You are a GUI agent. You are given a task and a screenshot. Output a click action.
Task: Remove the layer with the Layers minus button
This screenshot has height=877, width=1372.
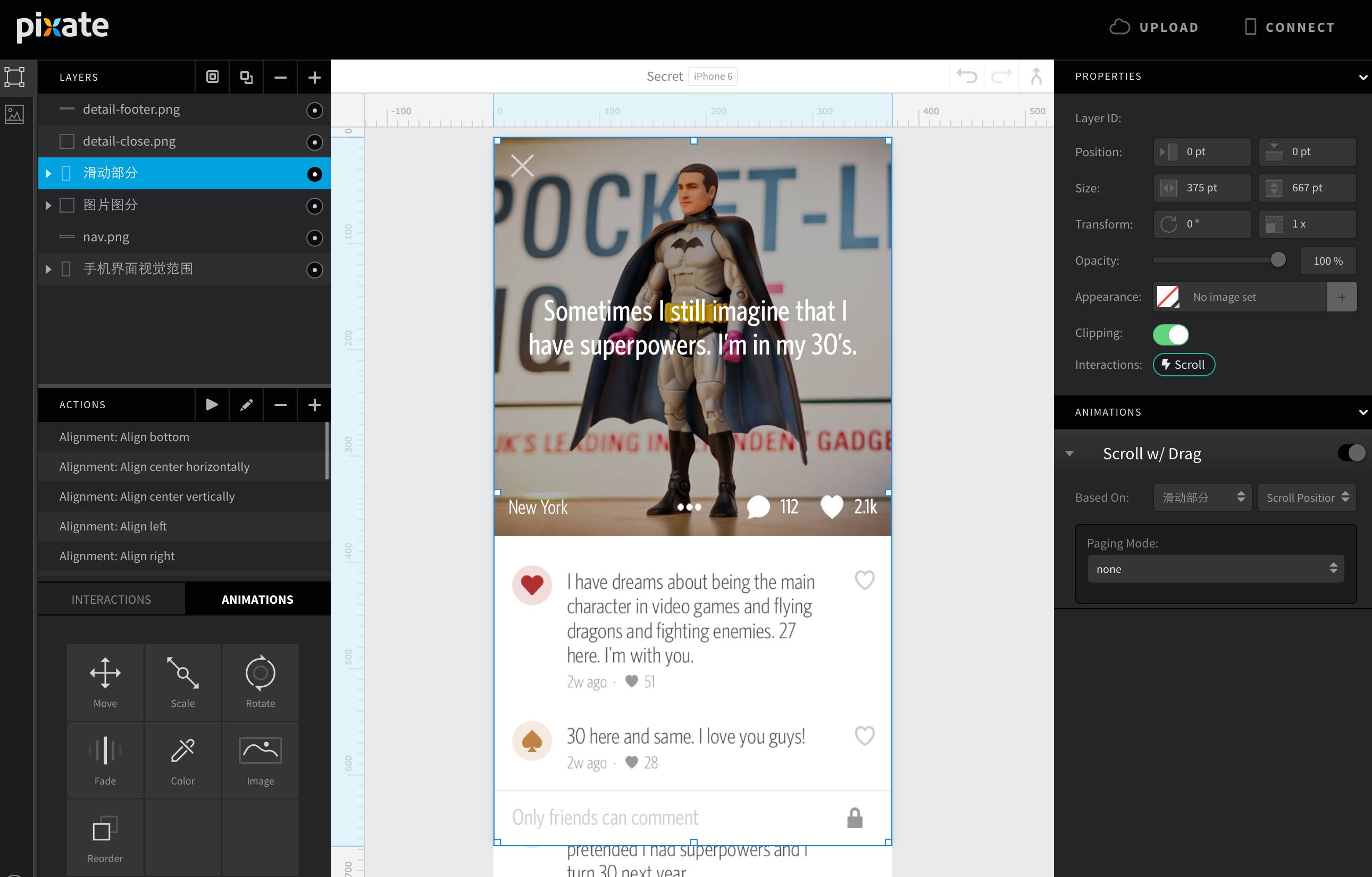pyautogui.click(x=280, y=77)
